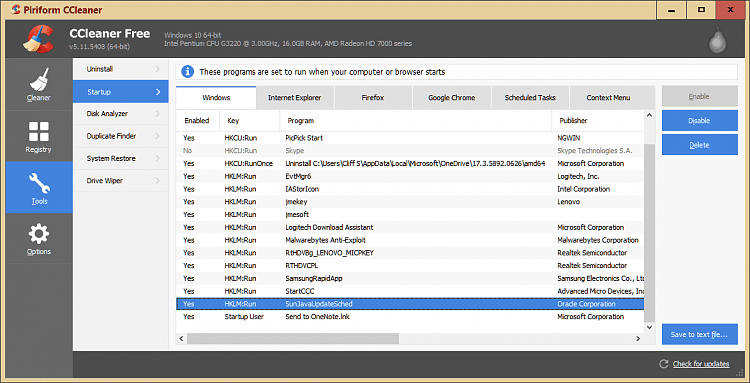Open System Restore
This screenshot has height=383, width=750.
[x=121, y=158]
